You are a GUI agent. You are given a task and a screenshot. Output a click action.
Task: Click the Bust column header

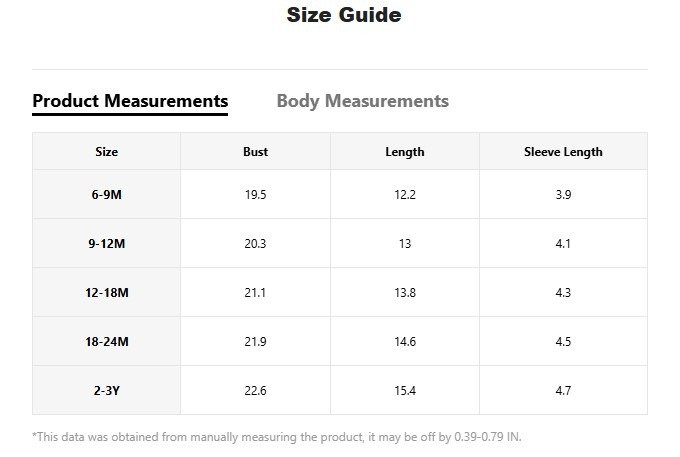pyautogui.click(x=255, y=152)
